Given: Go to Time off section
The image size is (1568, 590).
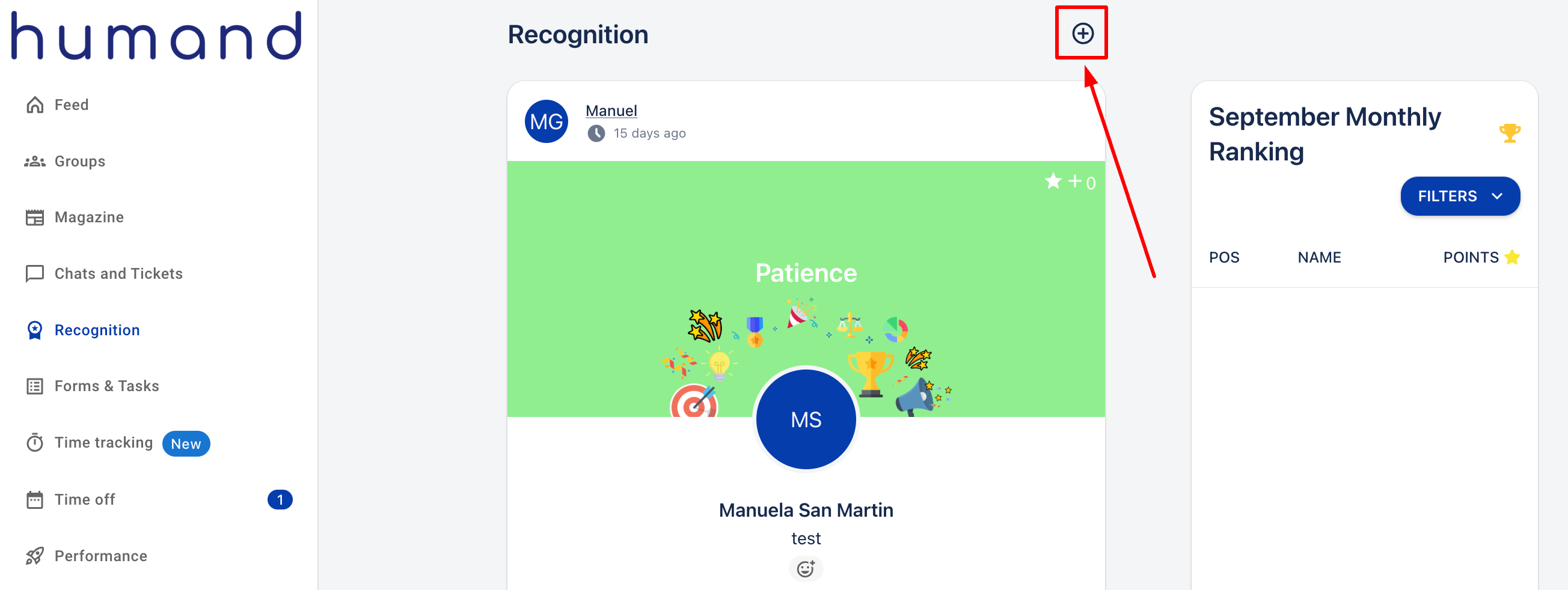Looking at the screenshot, I should [85, 499].
